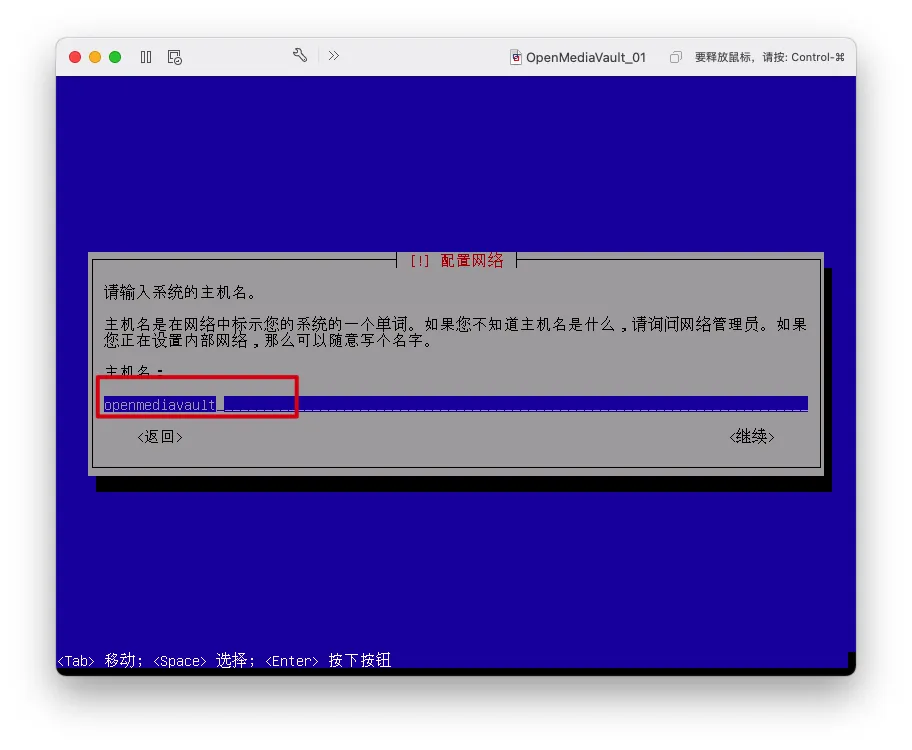Click the window resize icon in titlebar
Image resolution: width=912 pixels, height=750 pixels.
(675, 57)
